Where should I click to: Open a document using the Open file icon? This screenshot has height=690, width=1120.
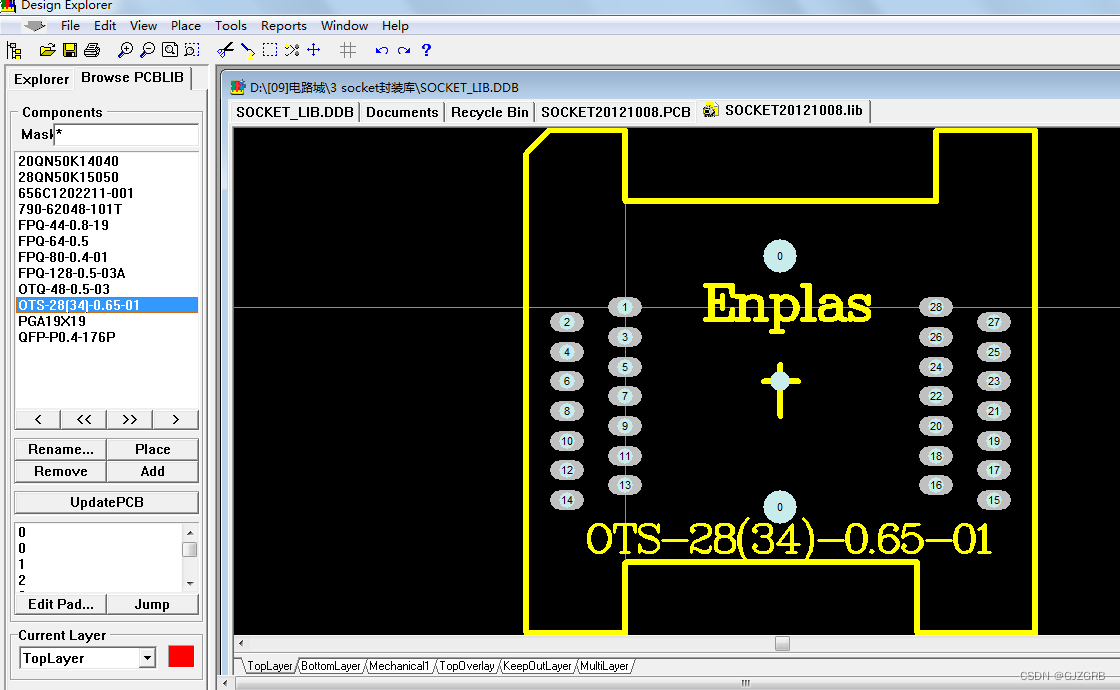pos(47,50)
